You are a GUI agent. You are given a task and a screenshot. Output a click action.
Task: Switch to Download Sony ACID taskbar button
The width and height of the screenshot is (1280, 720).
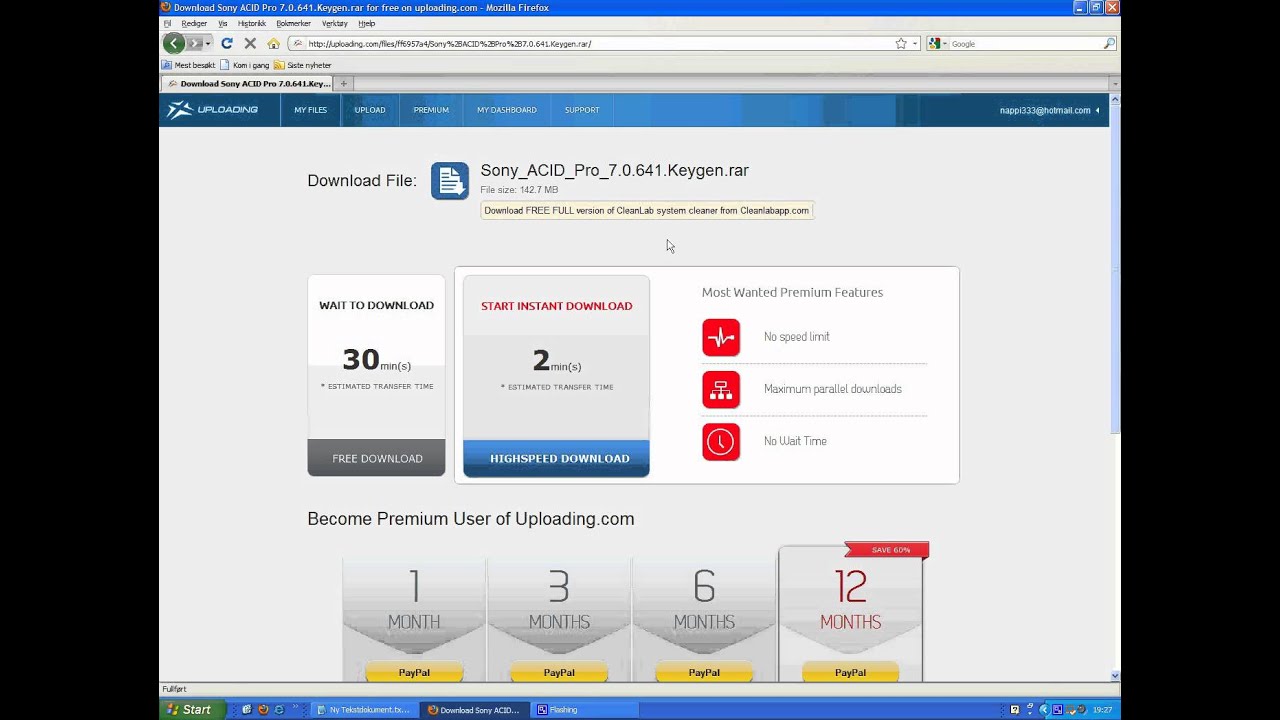click(x=474, y=710)
